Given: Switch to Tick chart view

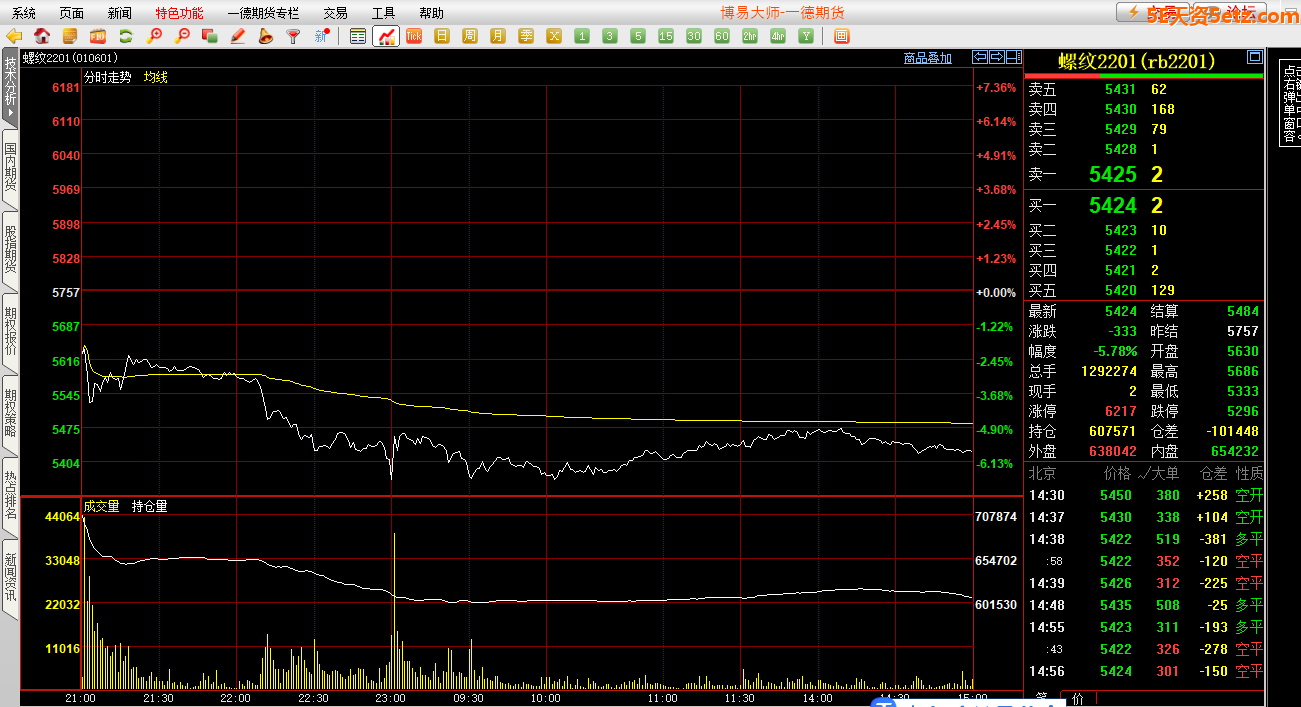Looking at the screenshot, I should [414, 36].
